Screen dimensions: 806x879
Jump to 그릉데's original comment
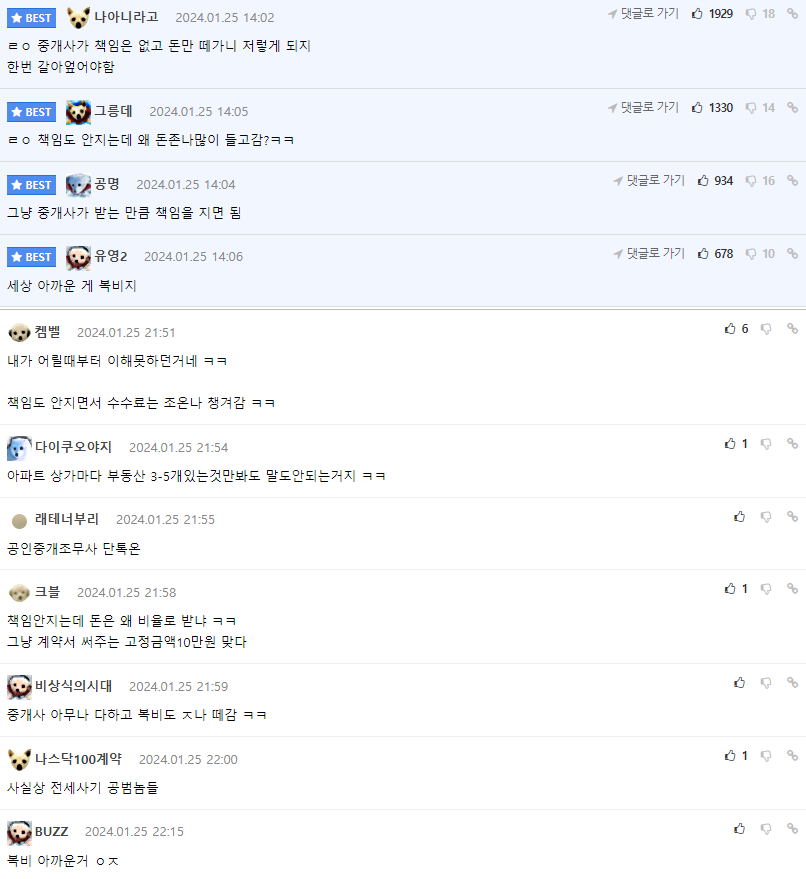643,108
